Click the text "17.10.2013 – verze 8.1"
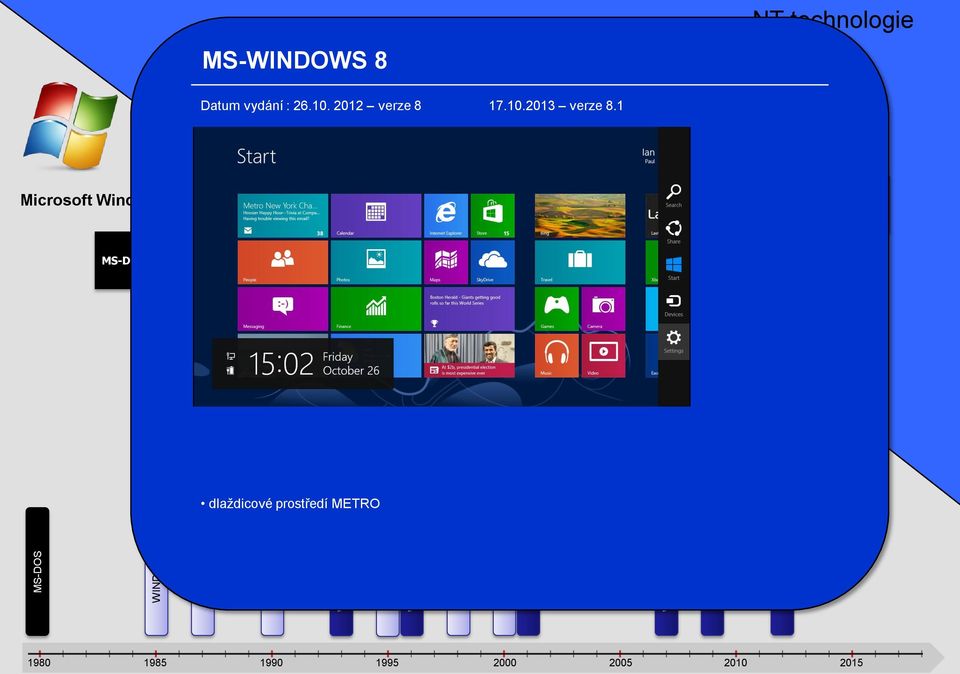 tap(556, 105)
